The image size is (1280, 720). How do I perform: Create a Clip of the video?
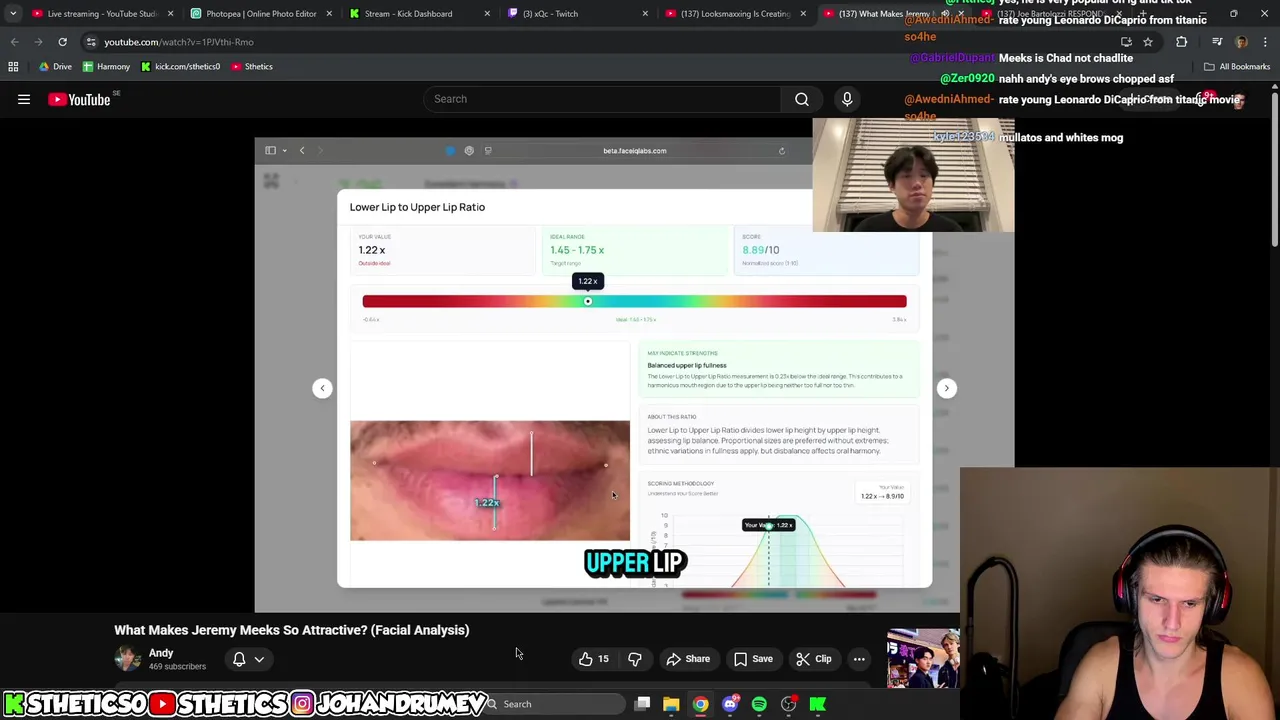coord(814,659)
